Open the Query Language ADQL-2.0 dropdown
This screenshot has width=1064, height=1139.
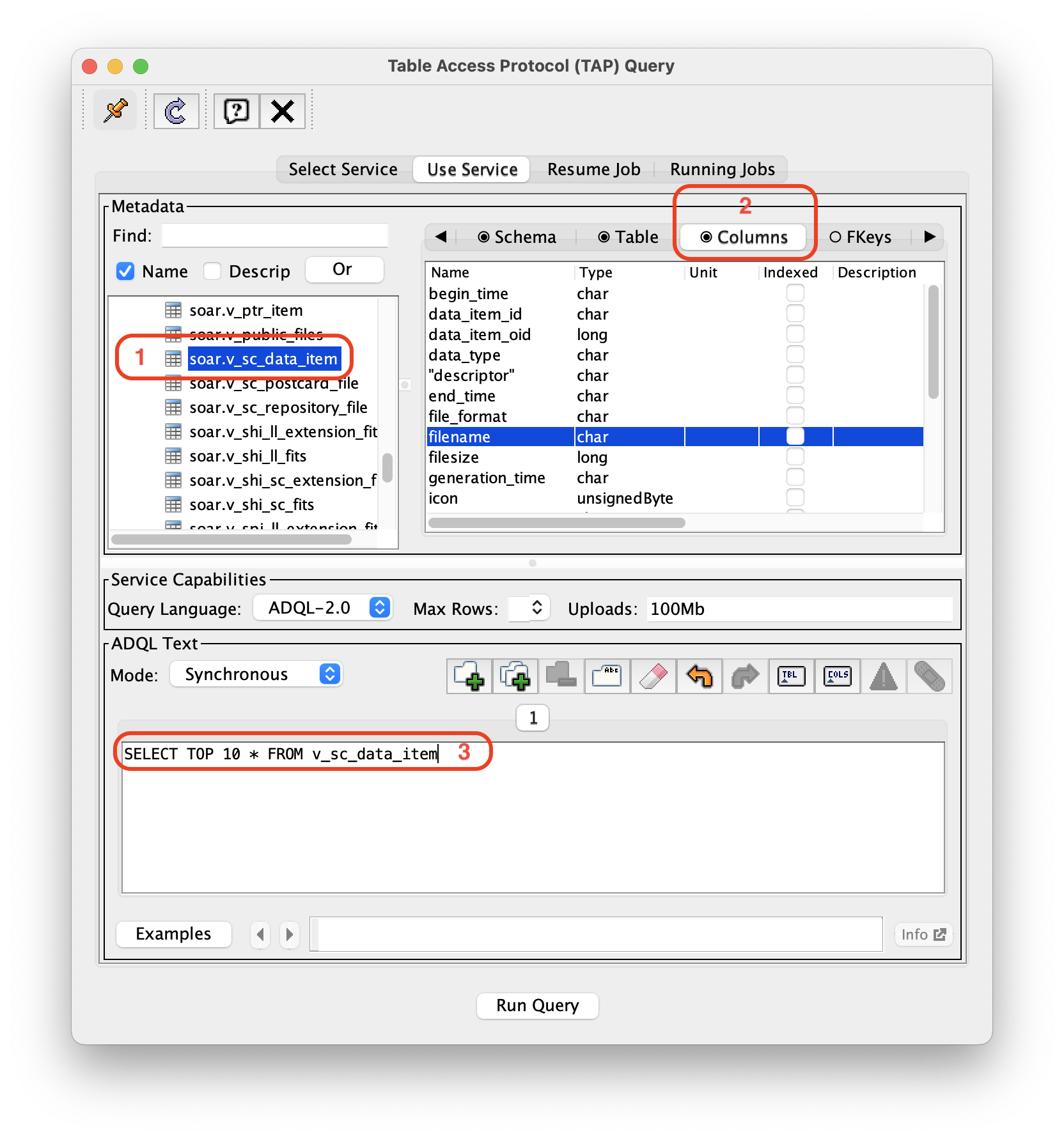coord(323,608)
